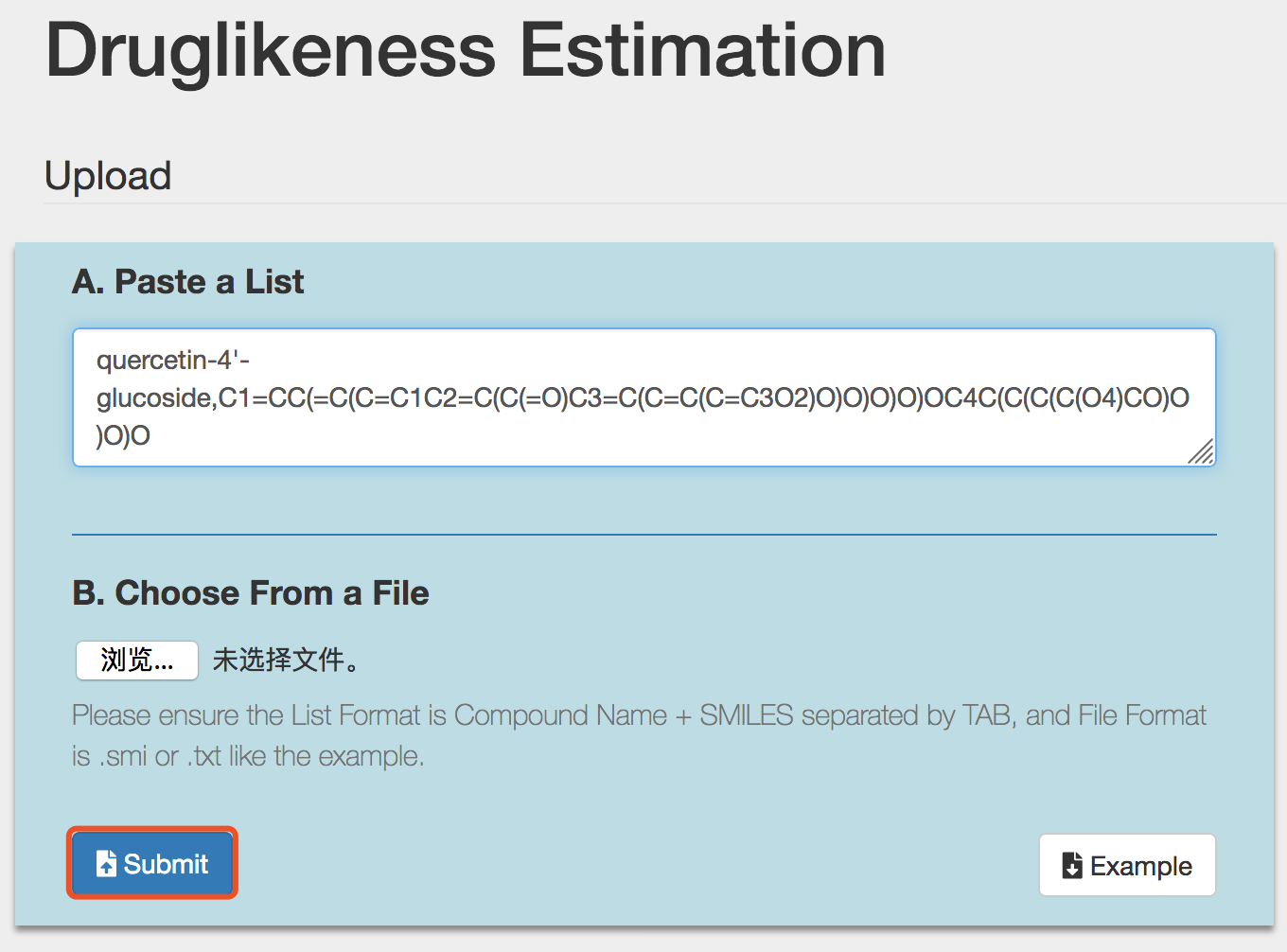The height and width of the screenshot is (952, 1287).
Task: Click the word Estimation in the title
Action: pyautogui.click(x=703, y=50)
